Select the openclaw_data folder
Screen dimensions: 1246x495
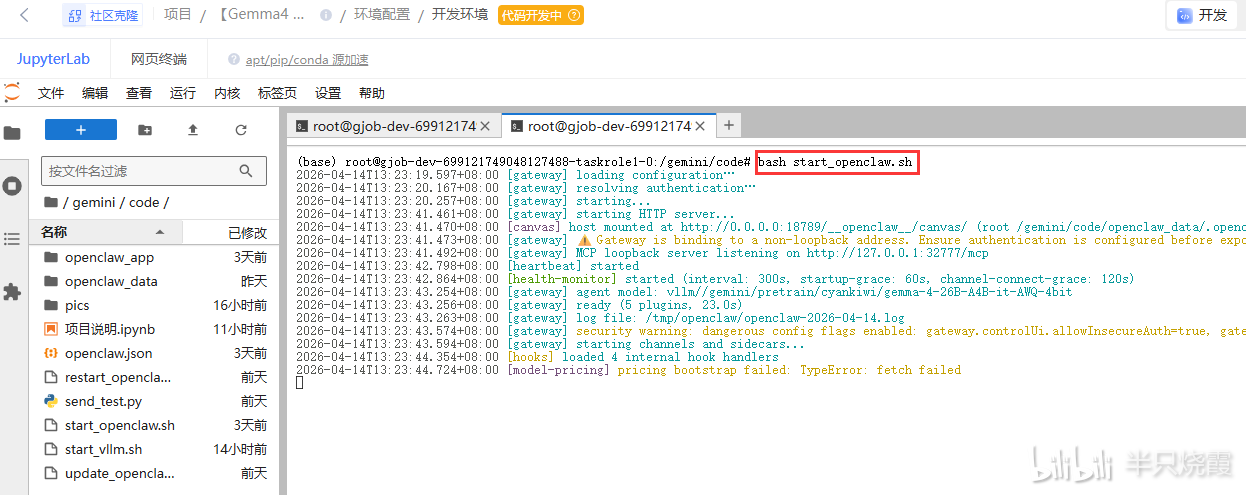tap(155, 281)
